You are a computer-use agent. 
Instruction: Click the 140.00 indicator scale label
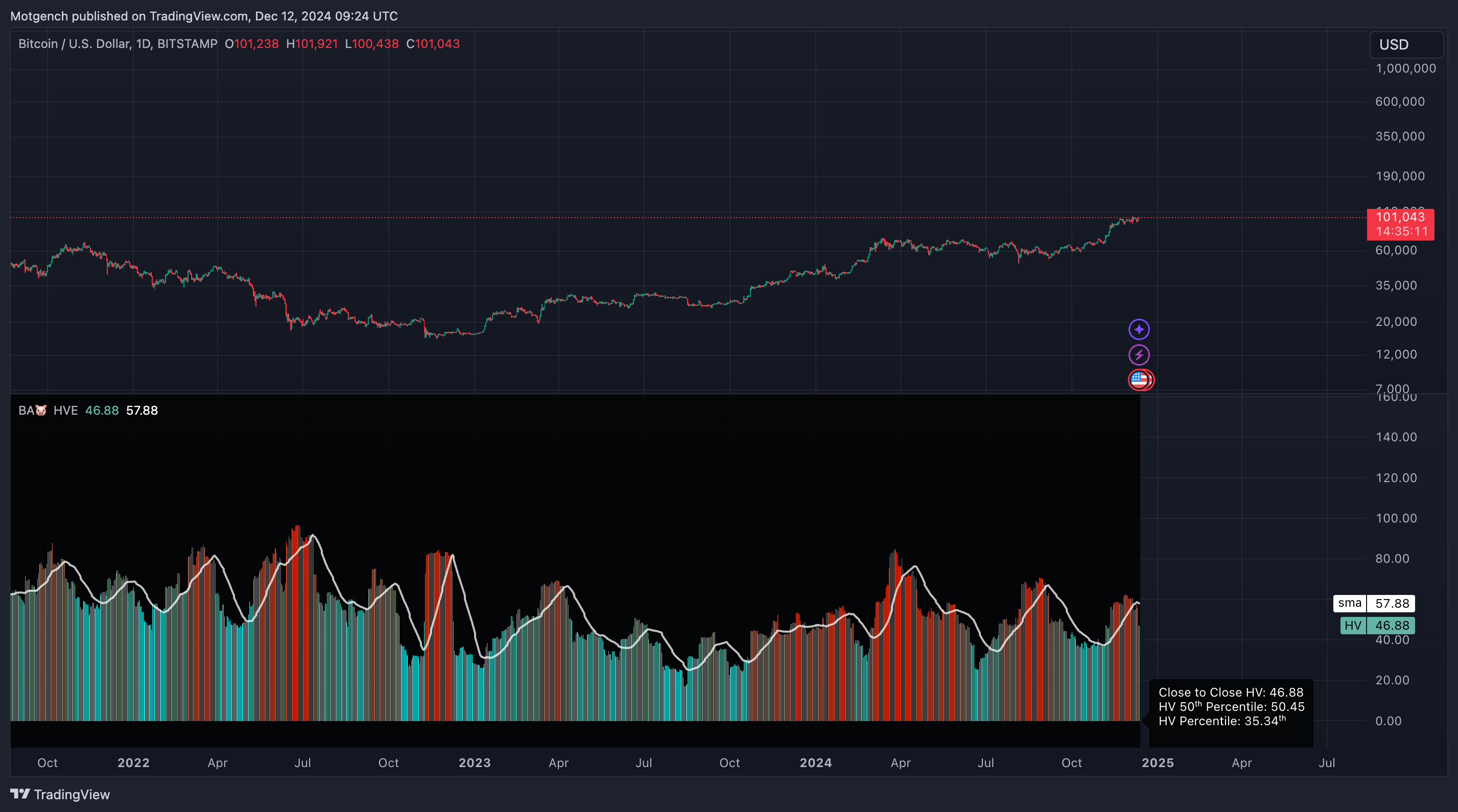[1396, 437]
